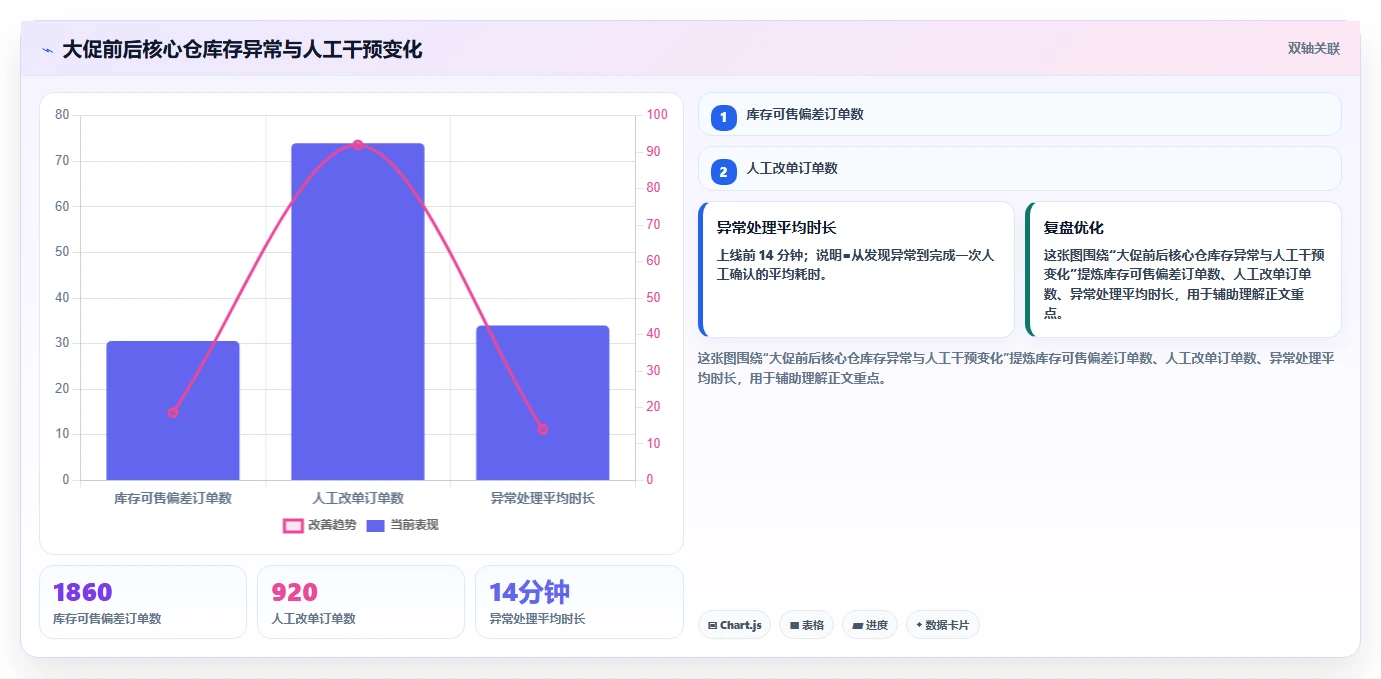
Task: Click the line point over the third bar
Action: click(x=542, y=429)
